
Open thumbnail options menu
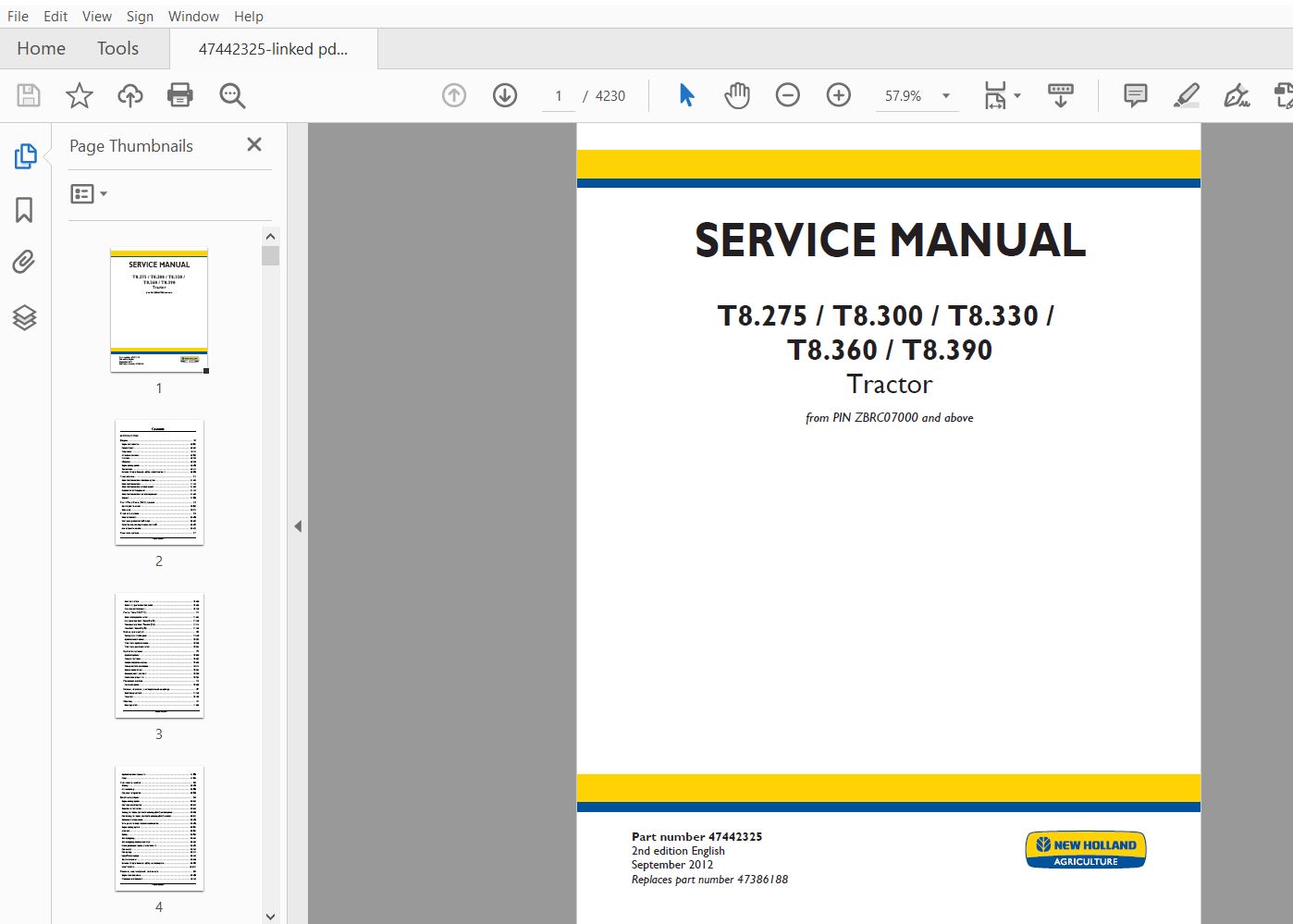[x=90, y=193]
